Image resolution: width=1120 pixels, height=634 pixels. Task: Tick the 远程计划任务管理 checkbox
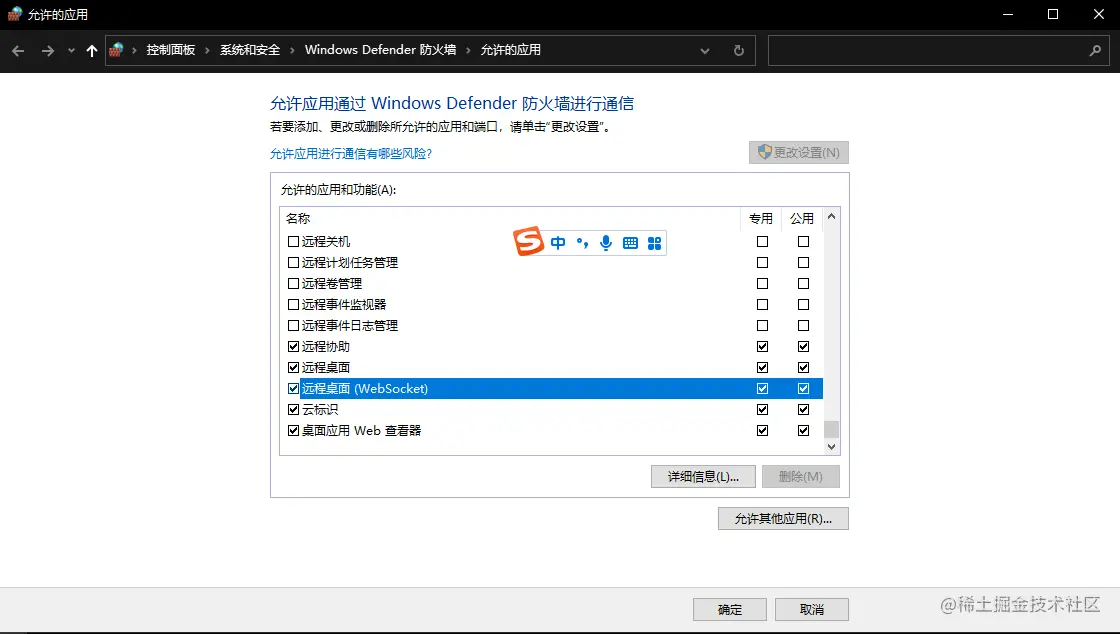293,263
